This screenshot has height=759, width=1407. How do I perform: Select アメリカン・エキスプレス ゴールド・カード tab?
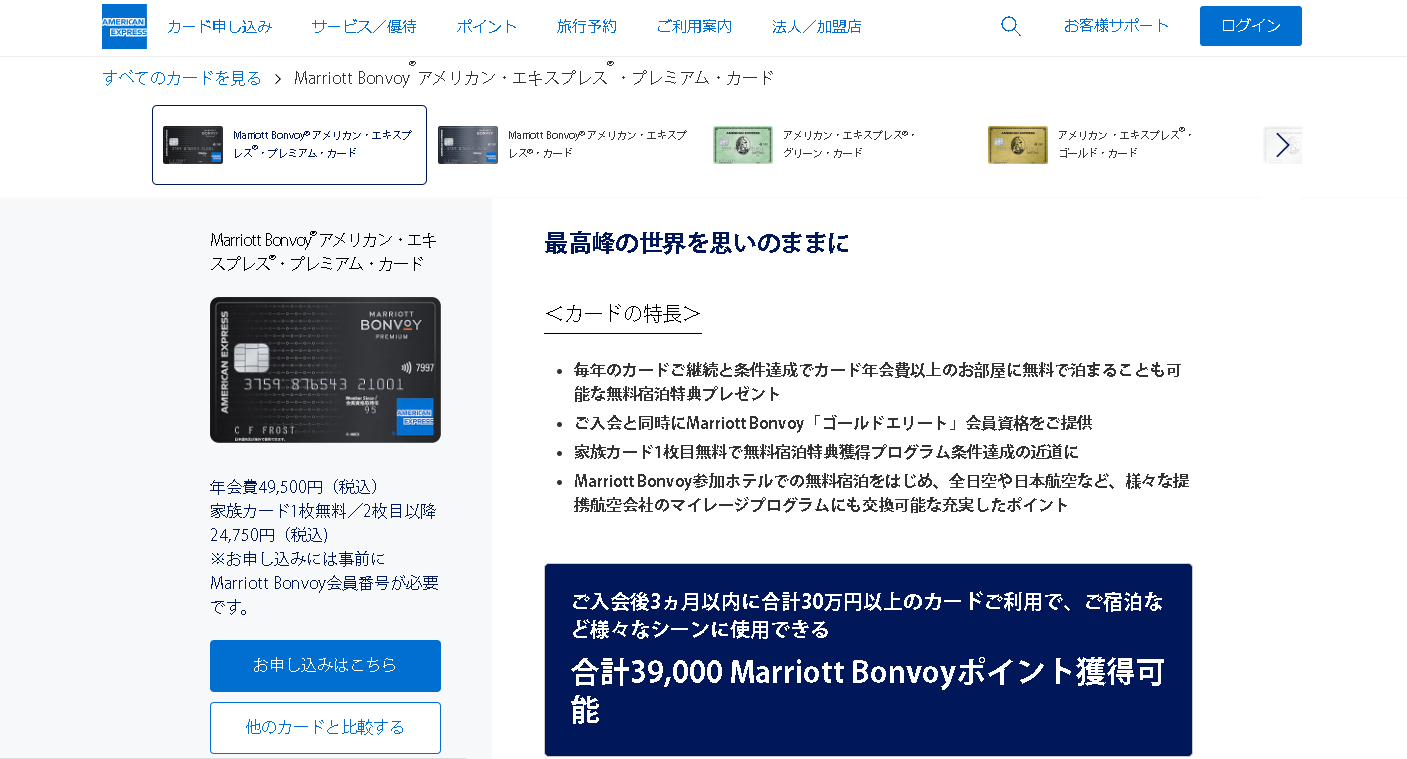click(x=1114, y=145)
